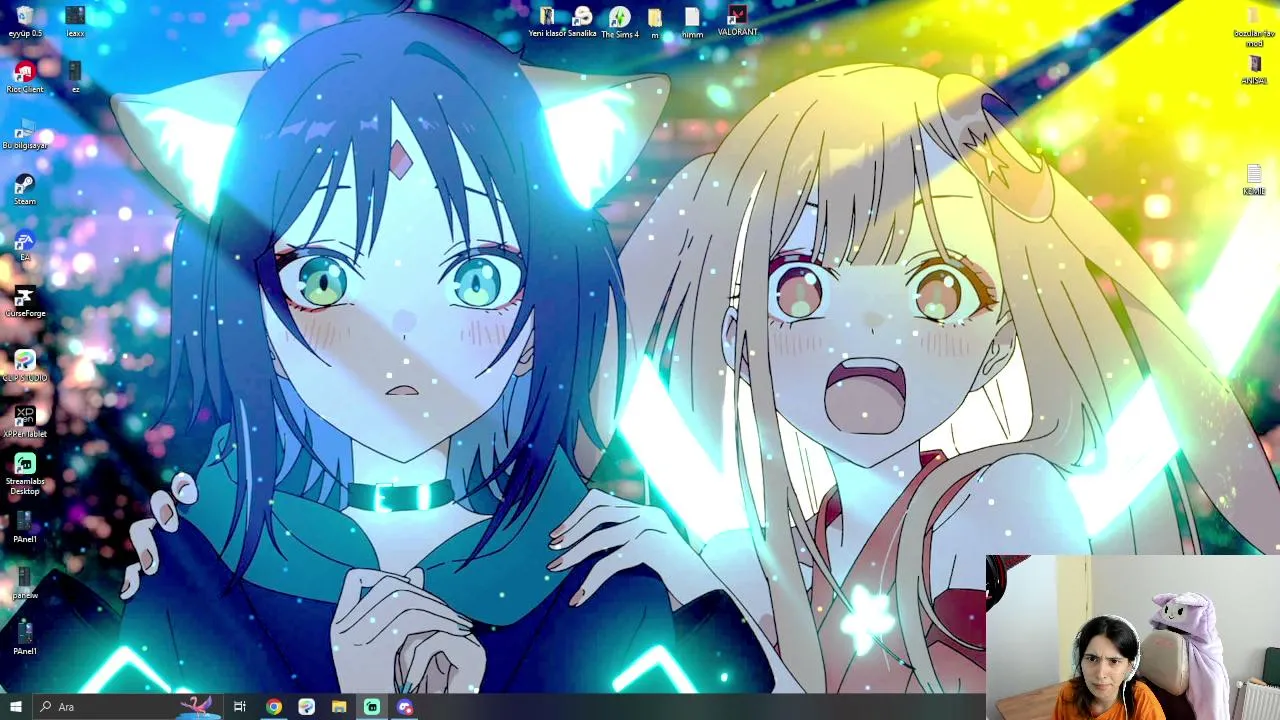
Task: Select the CurseForge desktop shortcut
Action: point(25,301)
